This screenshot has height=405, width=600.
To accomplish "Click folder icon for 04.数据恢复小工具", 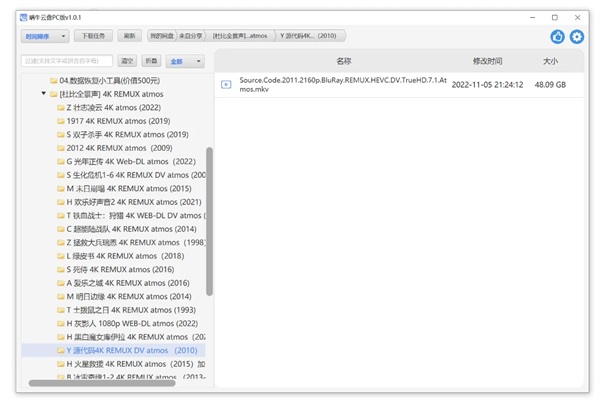I will 53,80.
